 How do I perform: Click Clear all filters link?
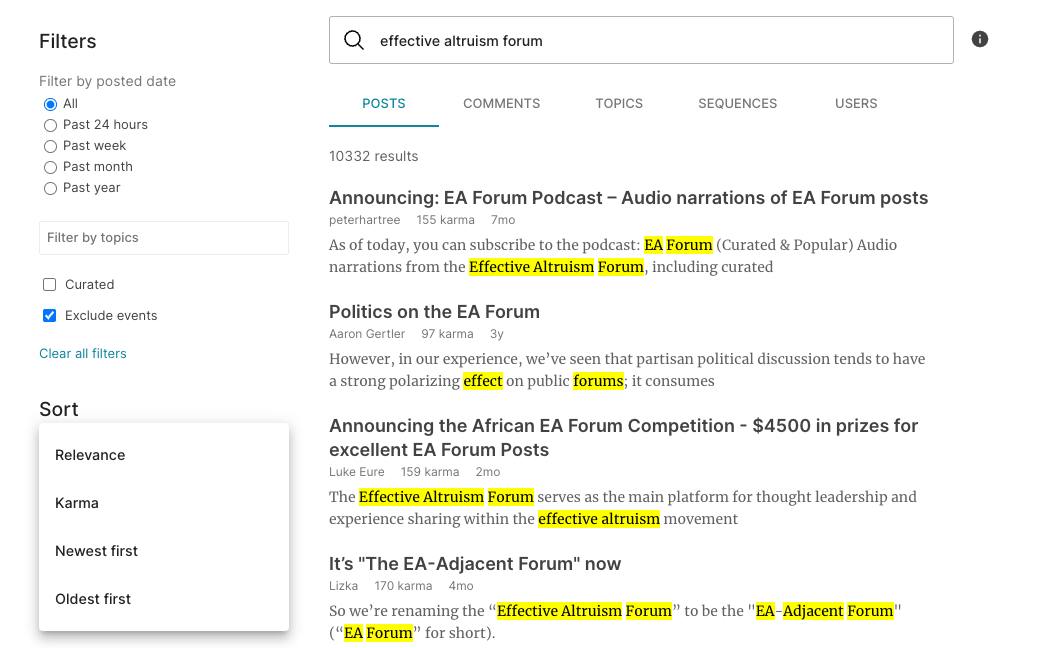pos(83,354)
